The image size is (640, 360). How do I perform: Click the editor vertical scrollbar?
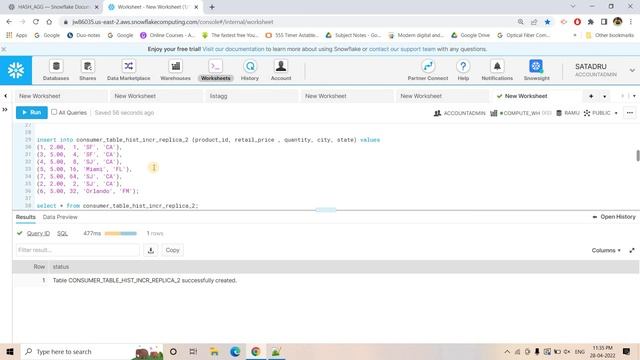pos(638,156)
